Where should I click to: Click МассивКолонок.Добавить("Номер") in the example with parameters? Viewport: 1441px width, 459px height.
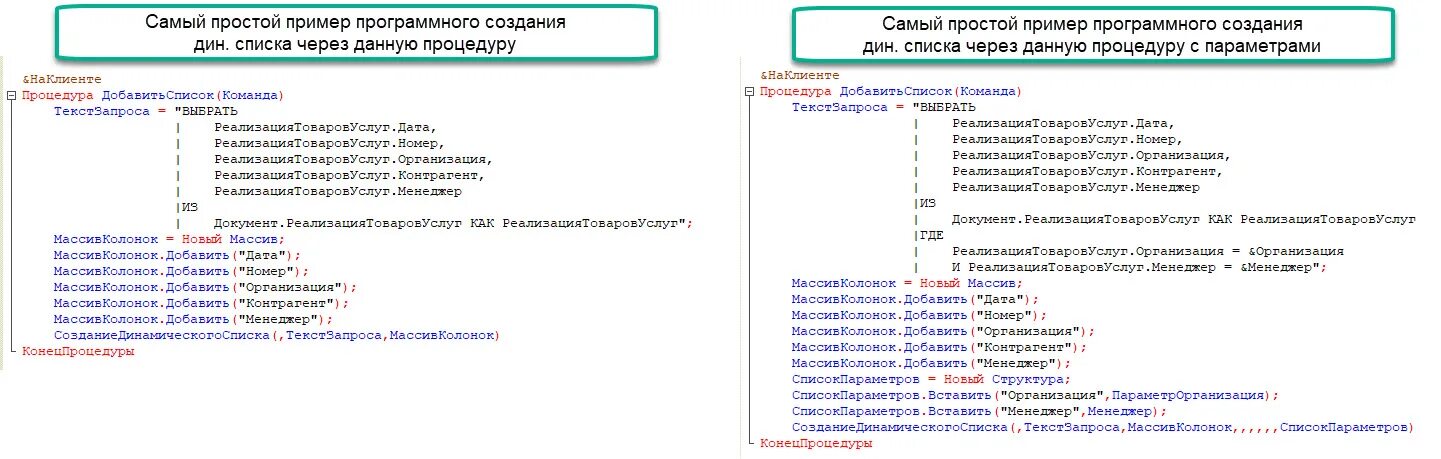click(920, 315)
